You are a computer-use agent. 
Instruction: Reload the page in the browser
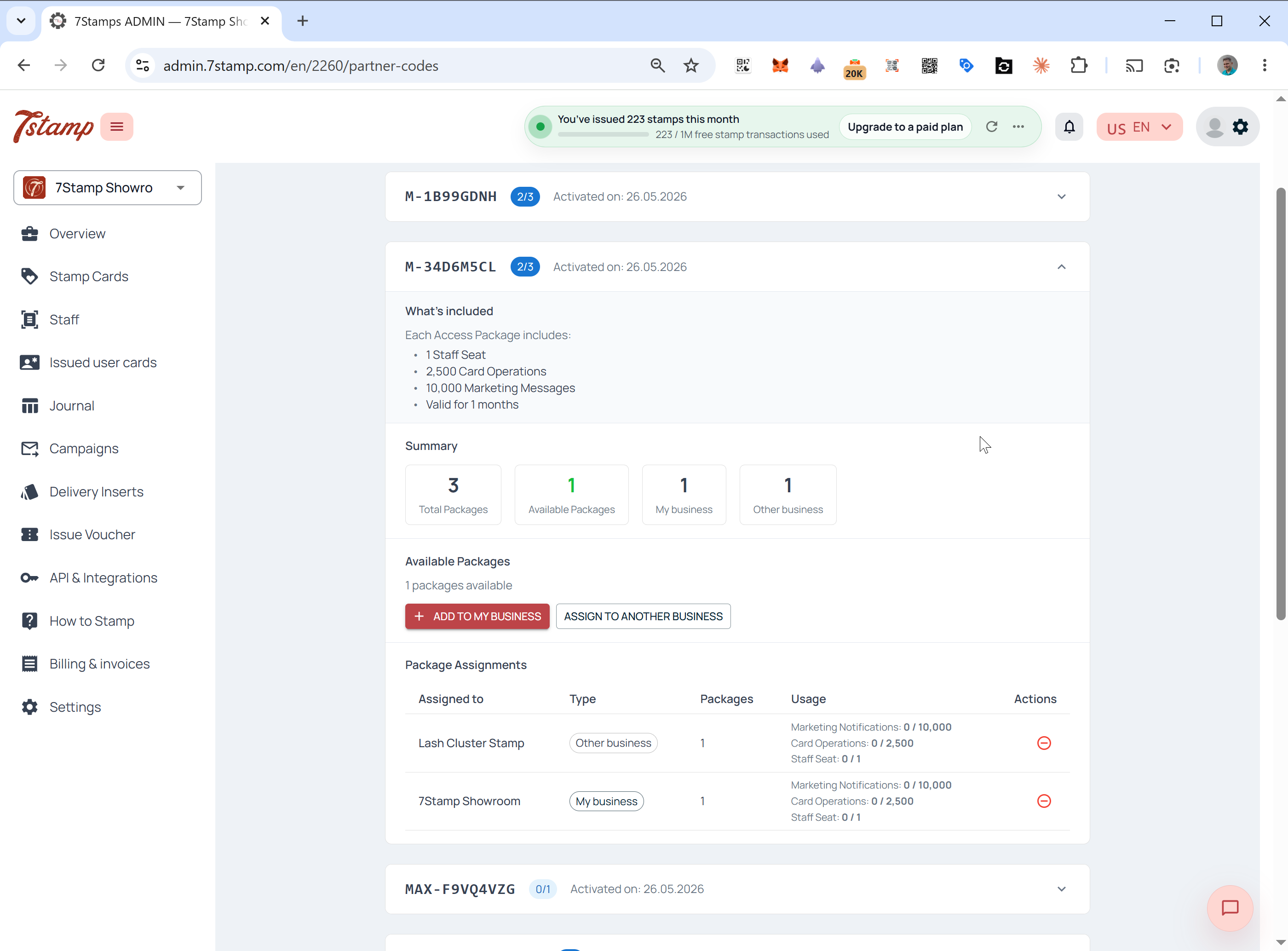[98, 66]
